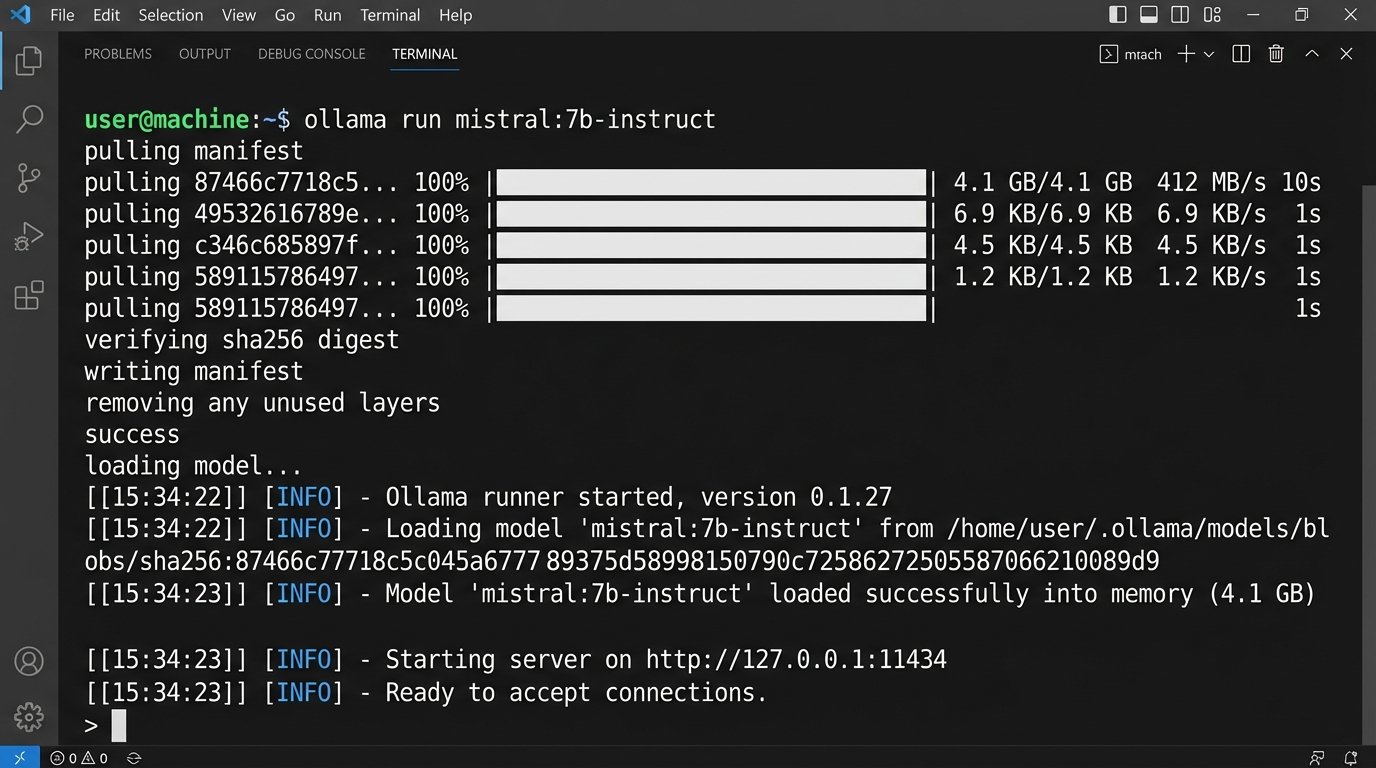Open the Extensions view
Viewport: 1376px width, 768px height.
[x=29, y=295]
